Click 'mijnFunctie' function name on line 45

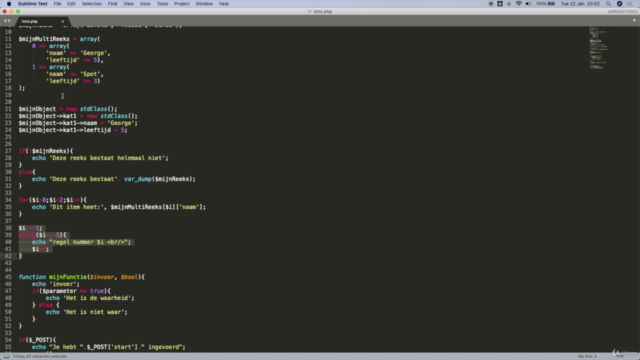pyautogui.click(x=68, y=277)
